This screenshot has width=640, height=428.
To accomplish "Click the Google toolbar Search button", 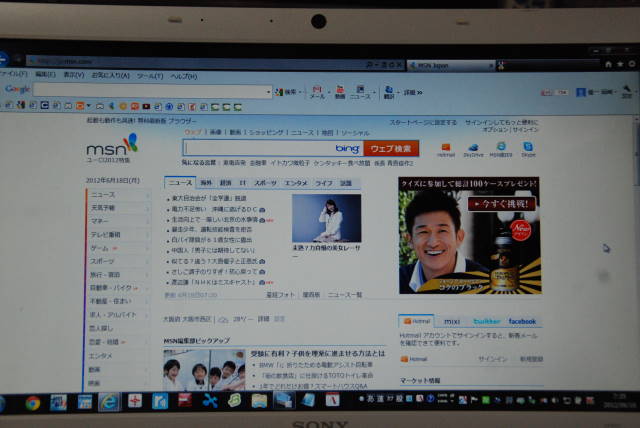I will (286, 92).
